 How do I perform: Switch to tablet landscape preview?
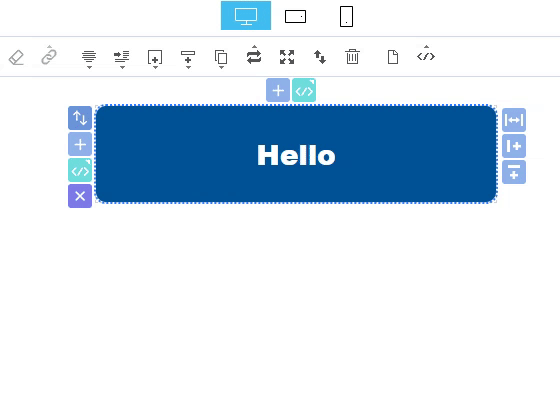[x=295, y=16]
